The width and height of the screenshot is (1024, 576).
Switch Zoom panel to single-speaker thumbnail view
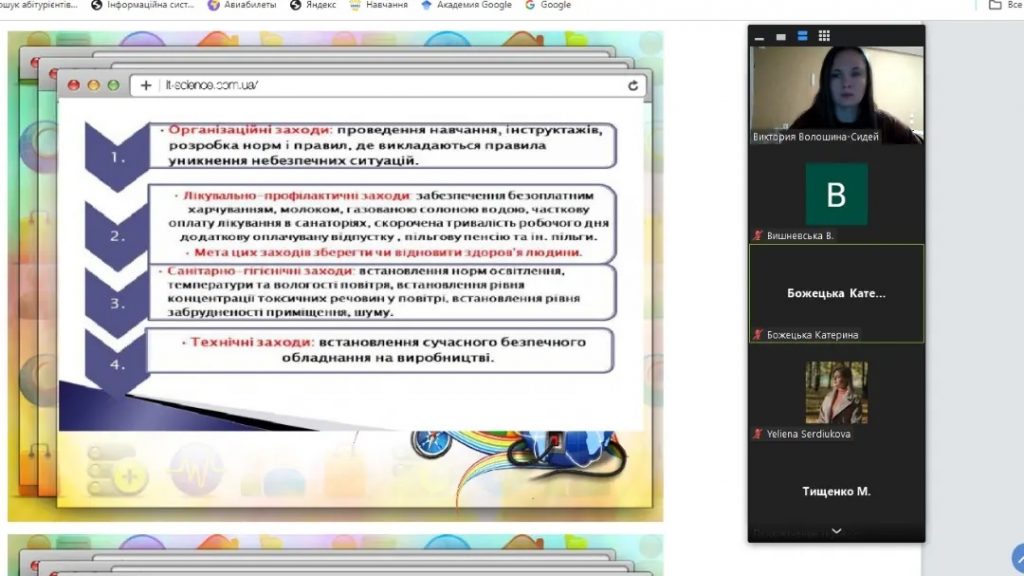[781, 36]
